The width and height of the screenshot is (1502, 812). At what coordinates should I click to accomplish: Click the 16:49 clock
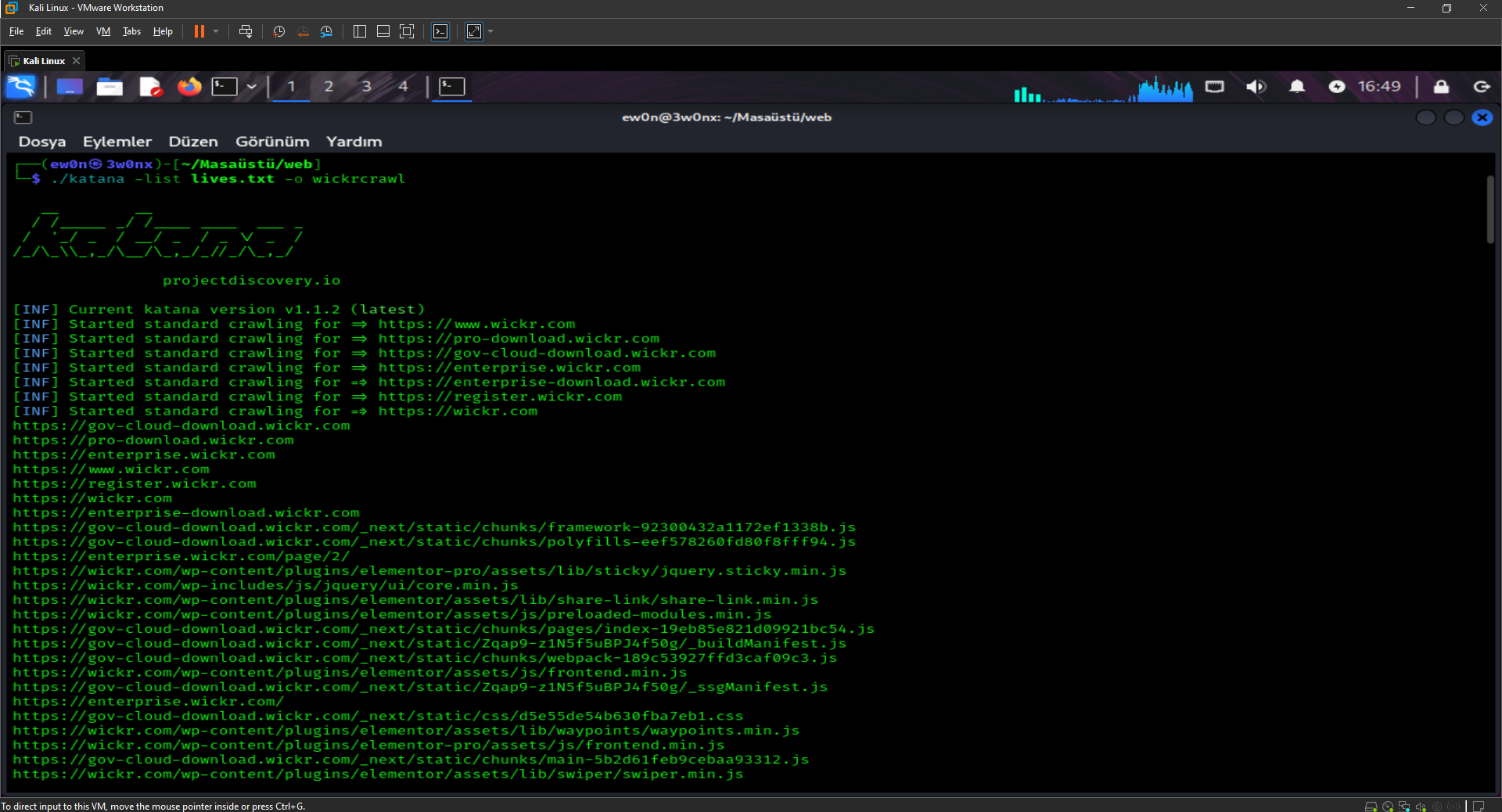tap(1379, 86)
